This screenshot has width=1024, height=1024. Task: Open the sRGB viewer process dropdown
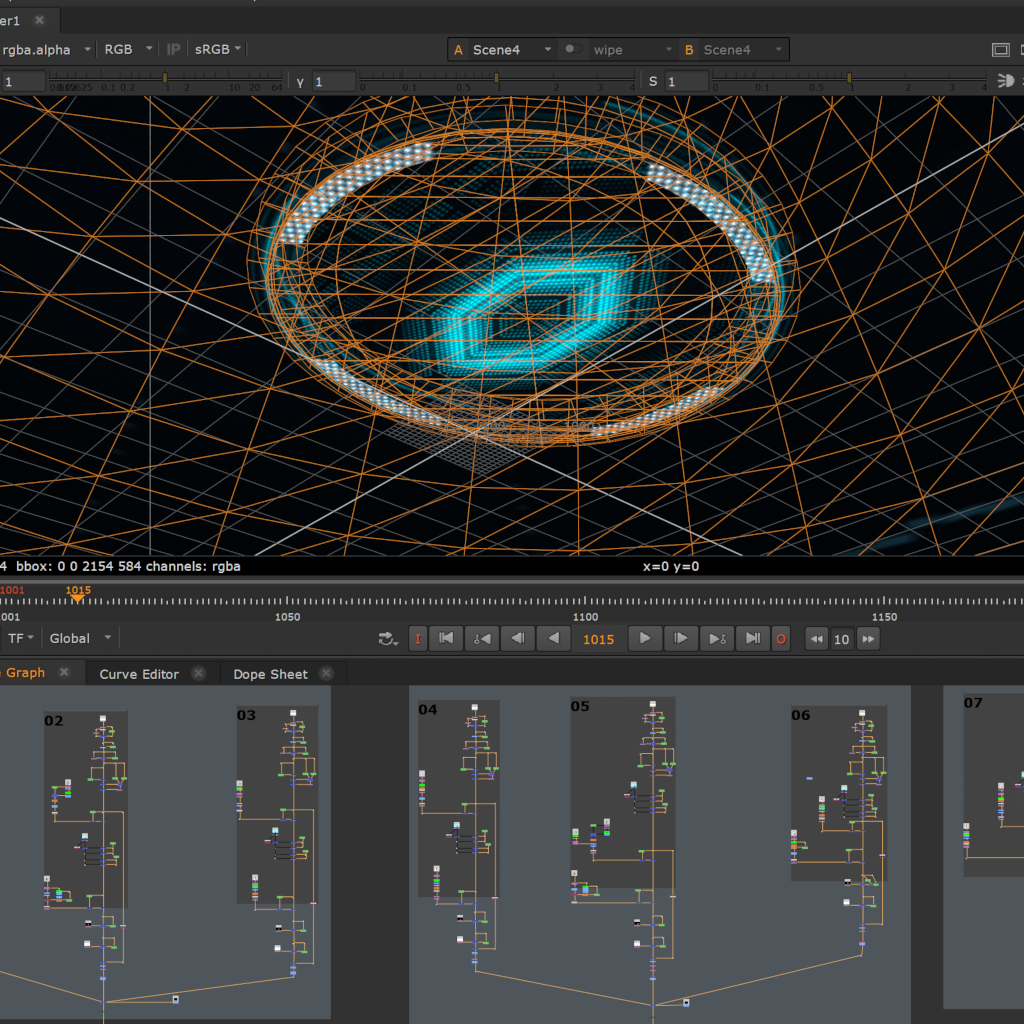click(217, 50)
